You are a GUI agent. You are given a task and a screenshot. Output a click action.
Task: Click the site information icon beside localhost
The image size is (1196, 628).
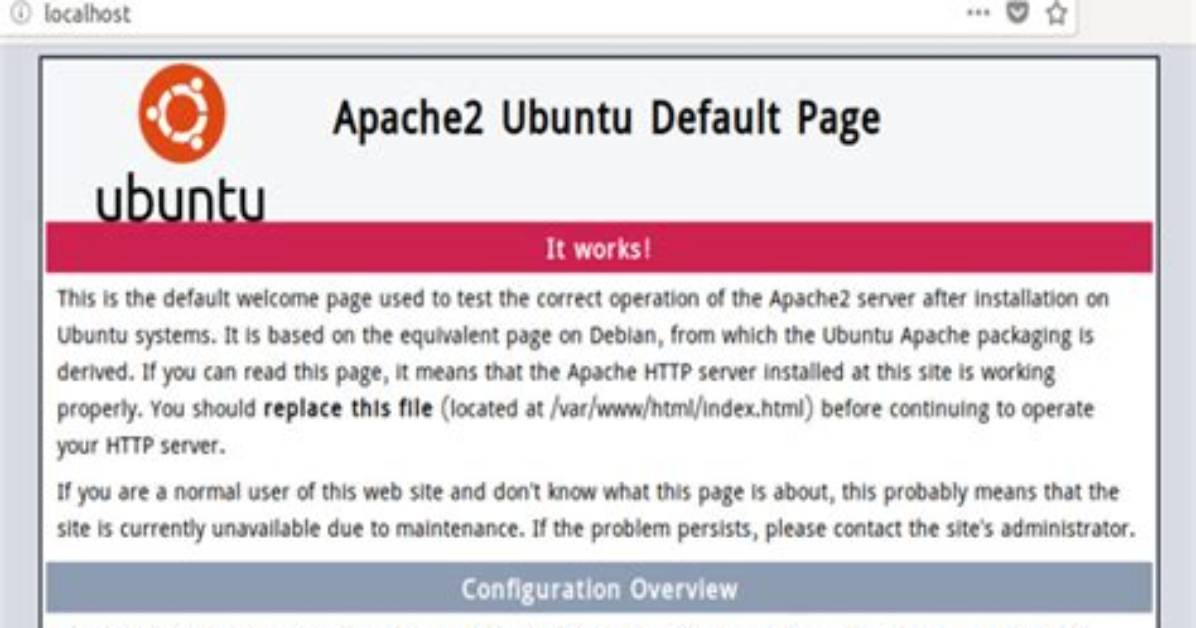click(20, 13)
